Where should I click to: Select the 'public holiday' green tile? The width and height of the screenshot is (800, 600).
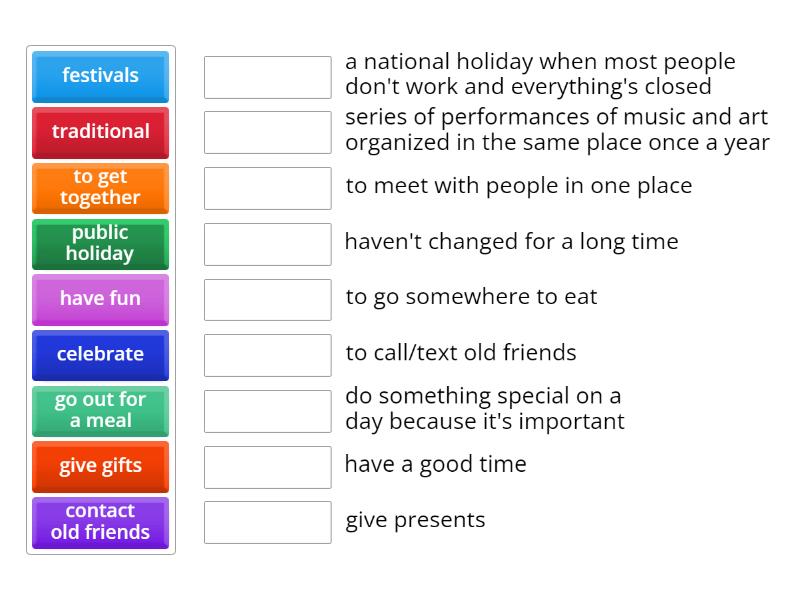pyautogui.click(x=100, y=244)
